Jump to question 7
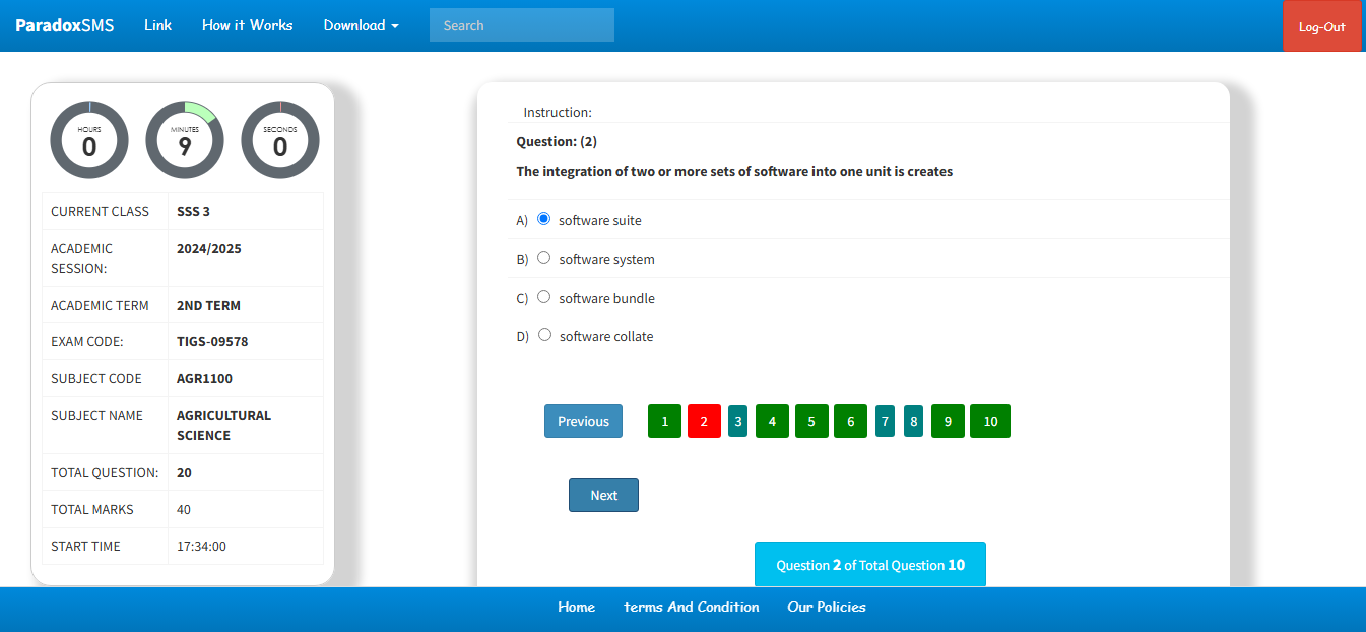This screenshot has height=632, width=1366. (885, 421)
